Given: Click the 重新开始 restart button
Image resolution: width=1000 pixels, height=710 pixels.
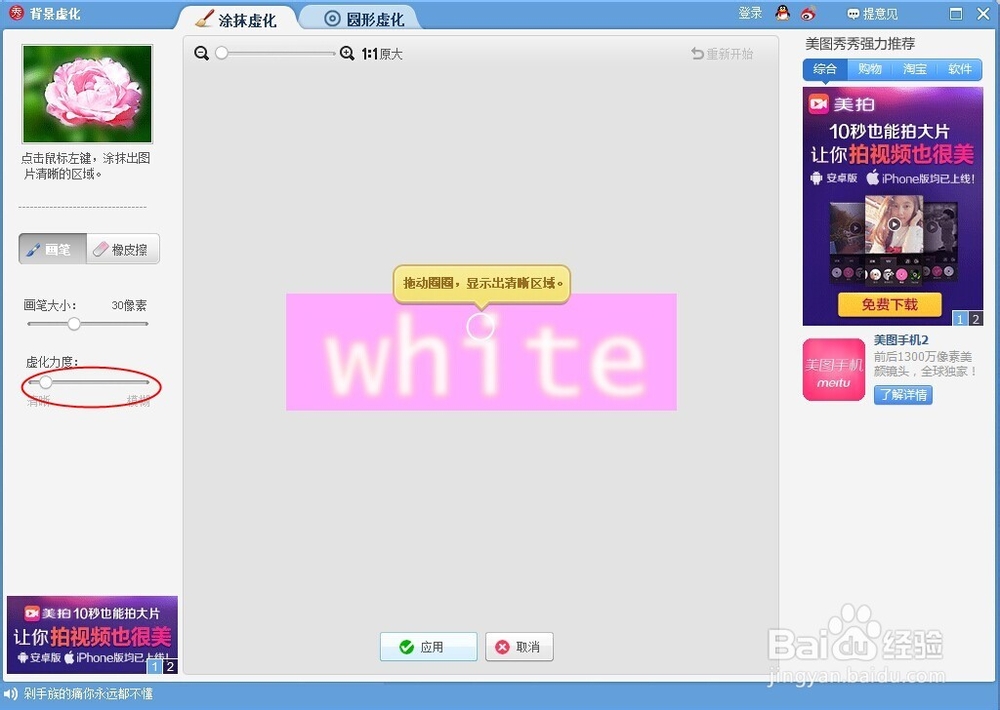Looking at the screenshot, I should tap(723, 54).
